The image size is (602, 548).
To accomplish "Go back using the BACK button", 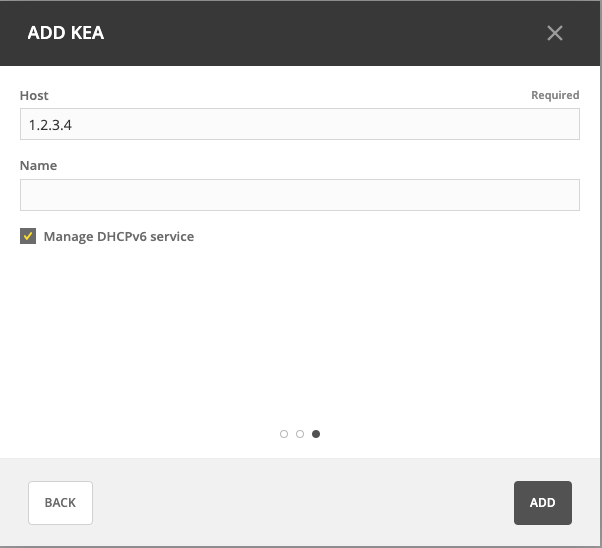I will [60, 503].
